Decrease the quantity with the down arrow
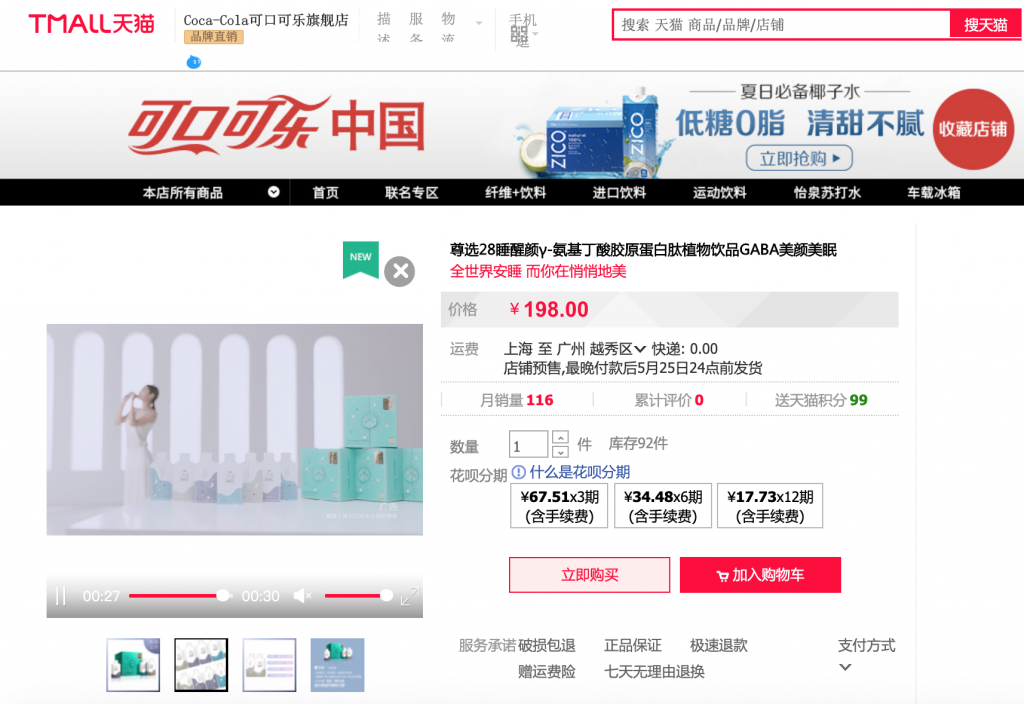This screenshot has width=1024, height=704. click(x=560, y=451)
